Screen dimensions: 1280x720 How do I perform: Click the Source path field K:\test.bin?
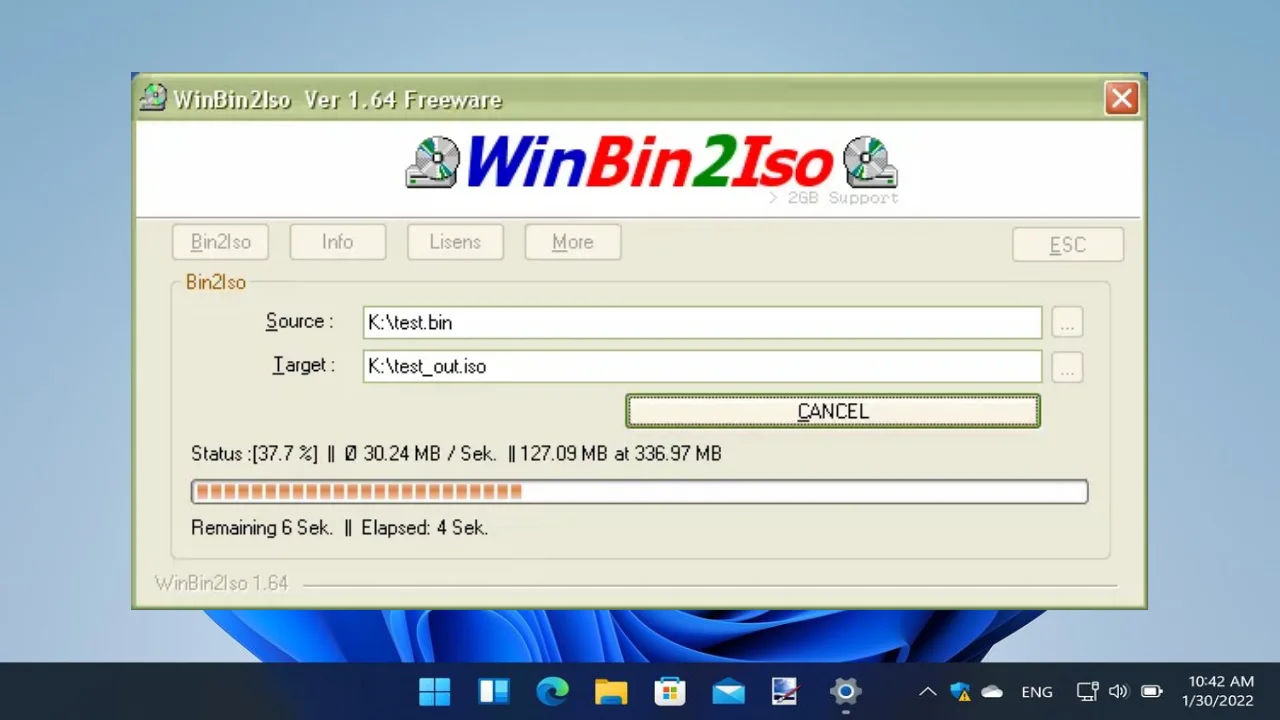point(702,322)
